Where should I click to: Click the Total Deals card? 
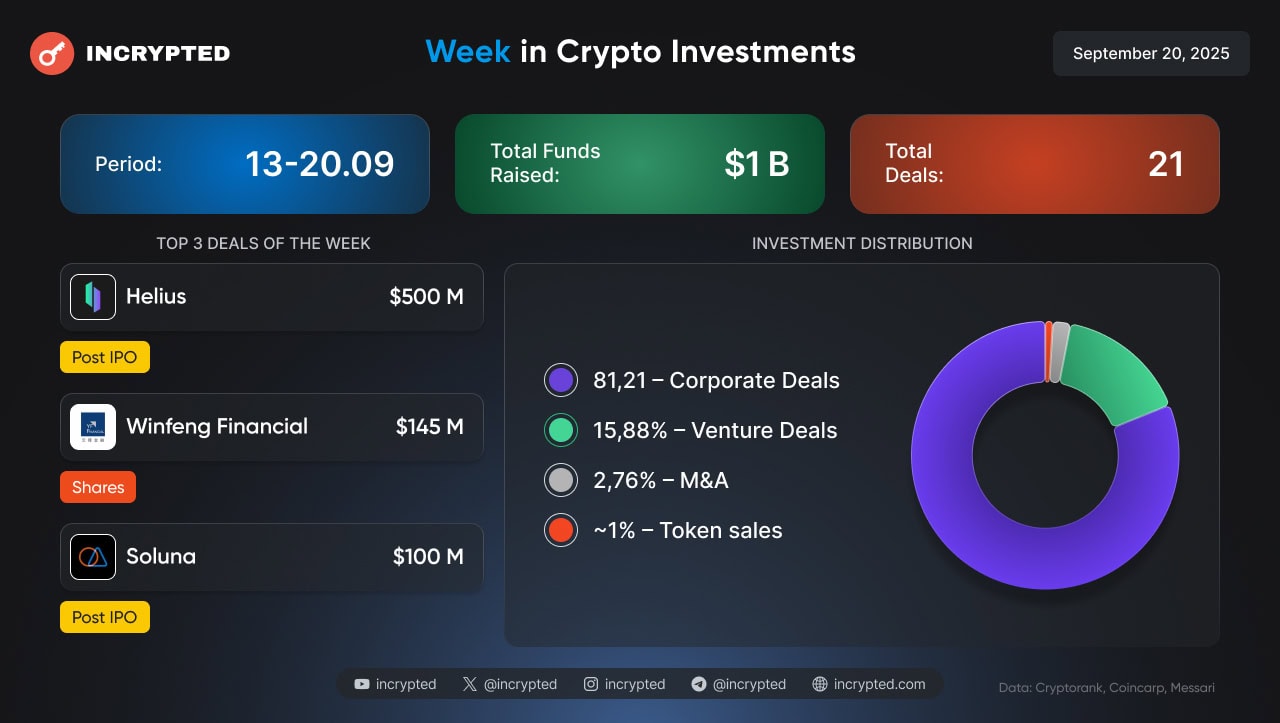point(1035,164)
